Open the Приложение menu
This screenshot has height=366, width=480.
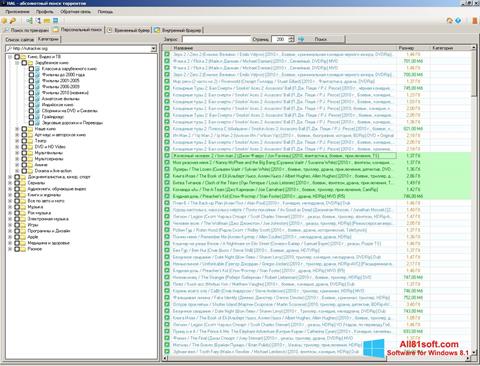[17, 12]
